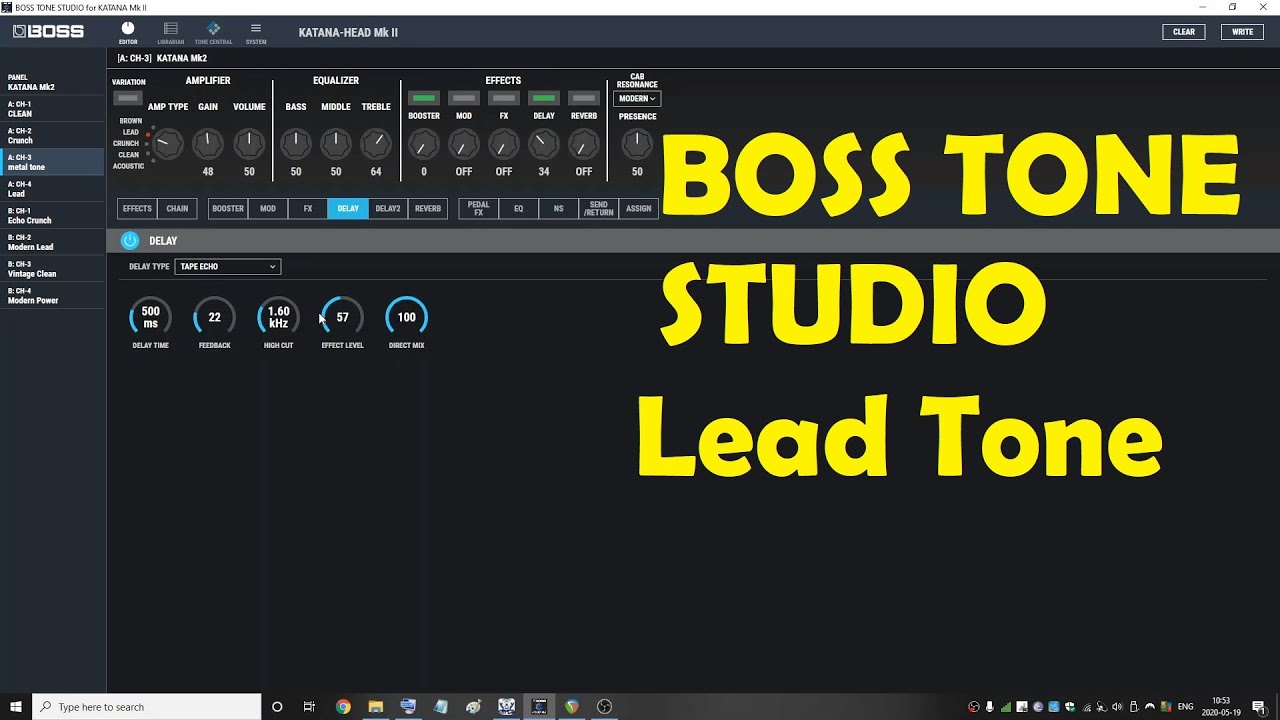Open the Delay Type dropdown

click(228, 267)
